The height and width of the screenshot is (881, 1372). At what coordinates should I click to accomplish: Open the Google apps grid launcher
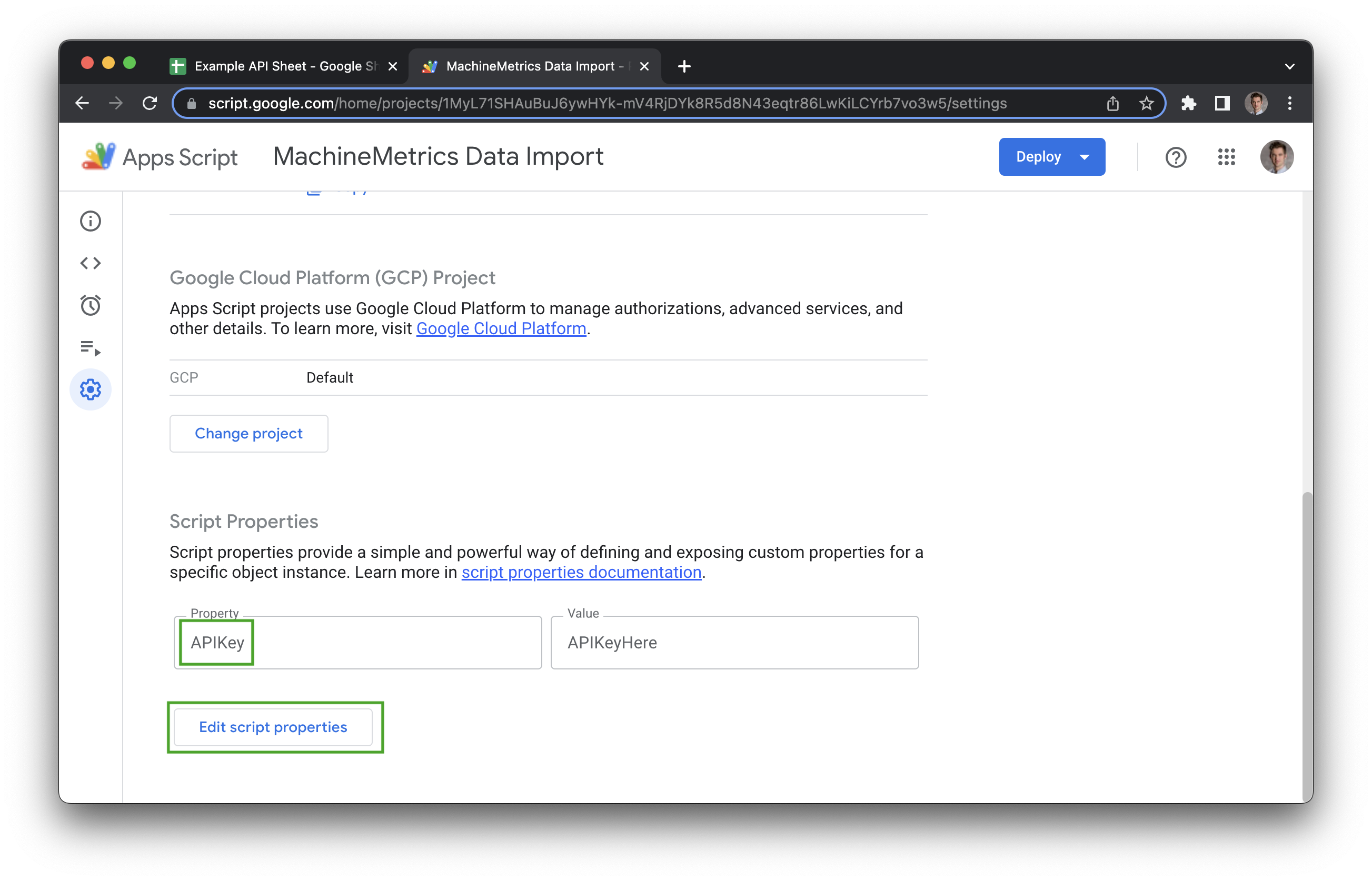(x=1226, y=157)
